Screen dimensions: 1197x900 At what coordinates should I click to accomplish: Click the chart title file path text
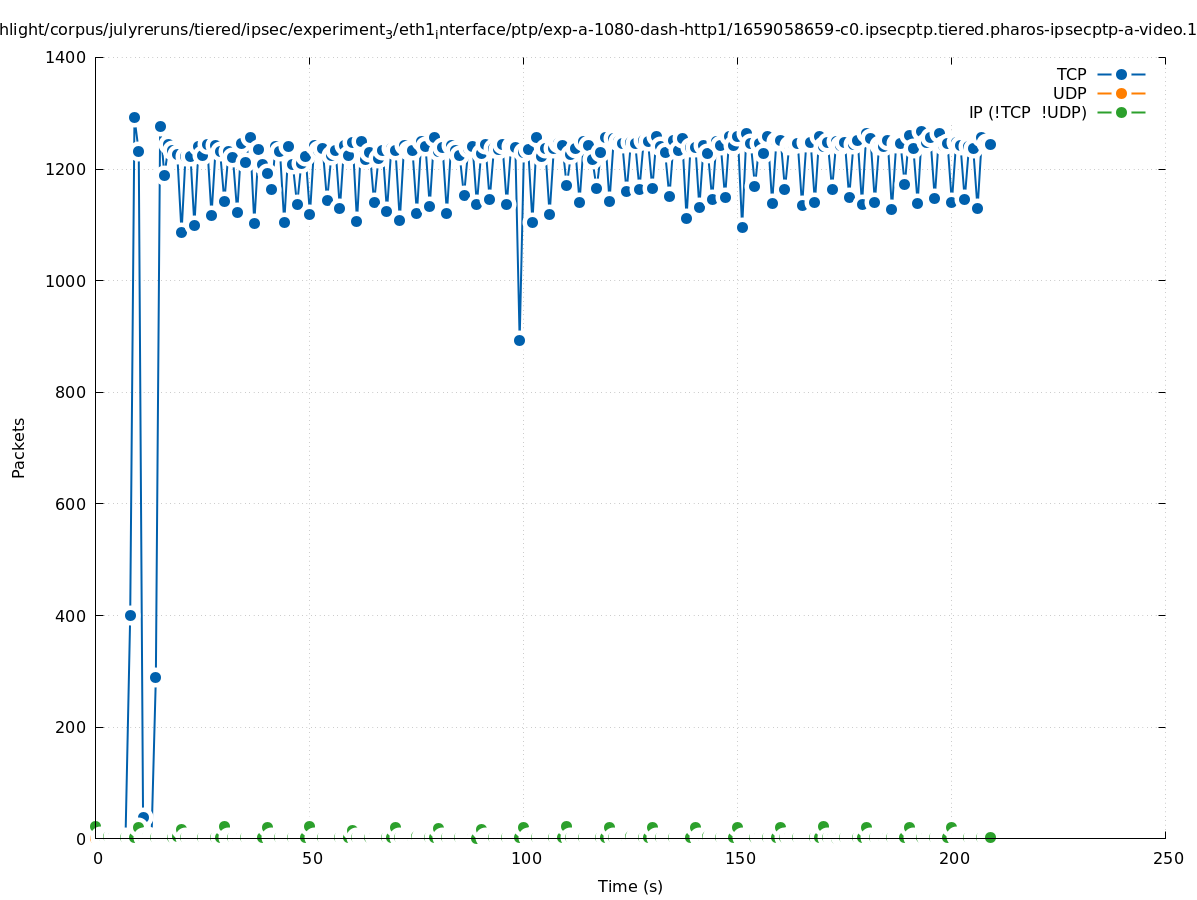point(598,30)
